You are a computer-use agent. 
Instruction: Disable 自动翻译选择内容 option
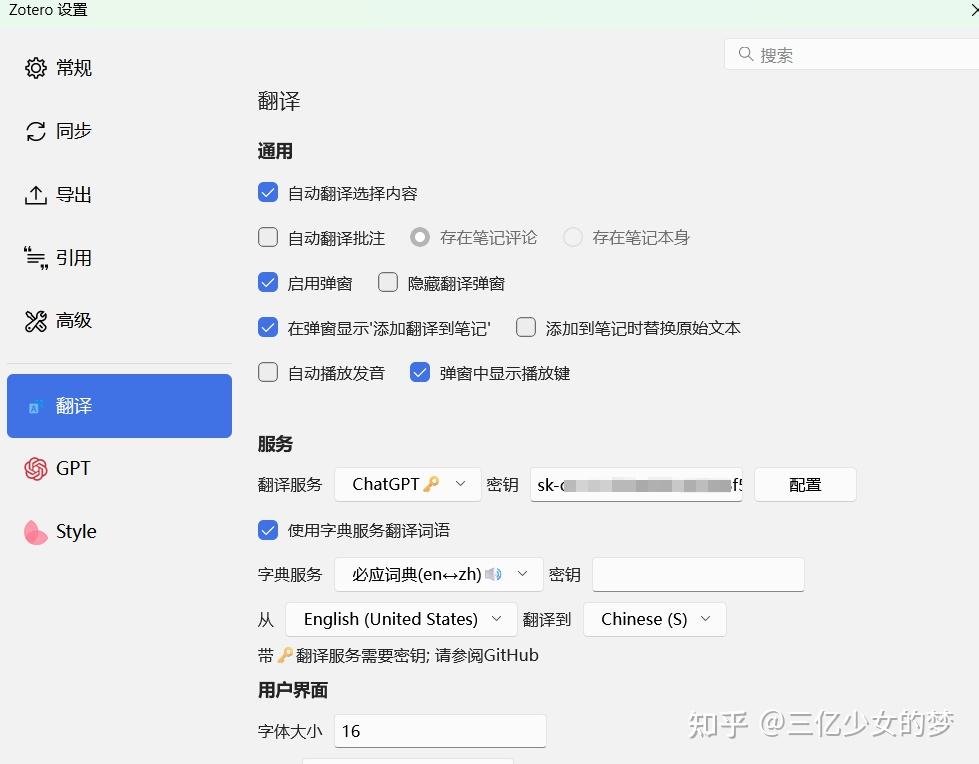(x=267, y=193)
